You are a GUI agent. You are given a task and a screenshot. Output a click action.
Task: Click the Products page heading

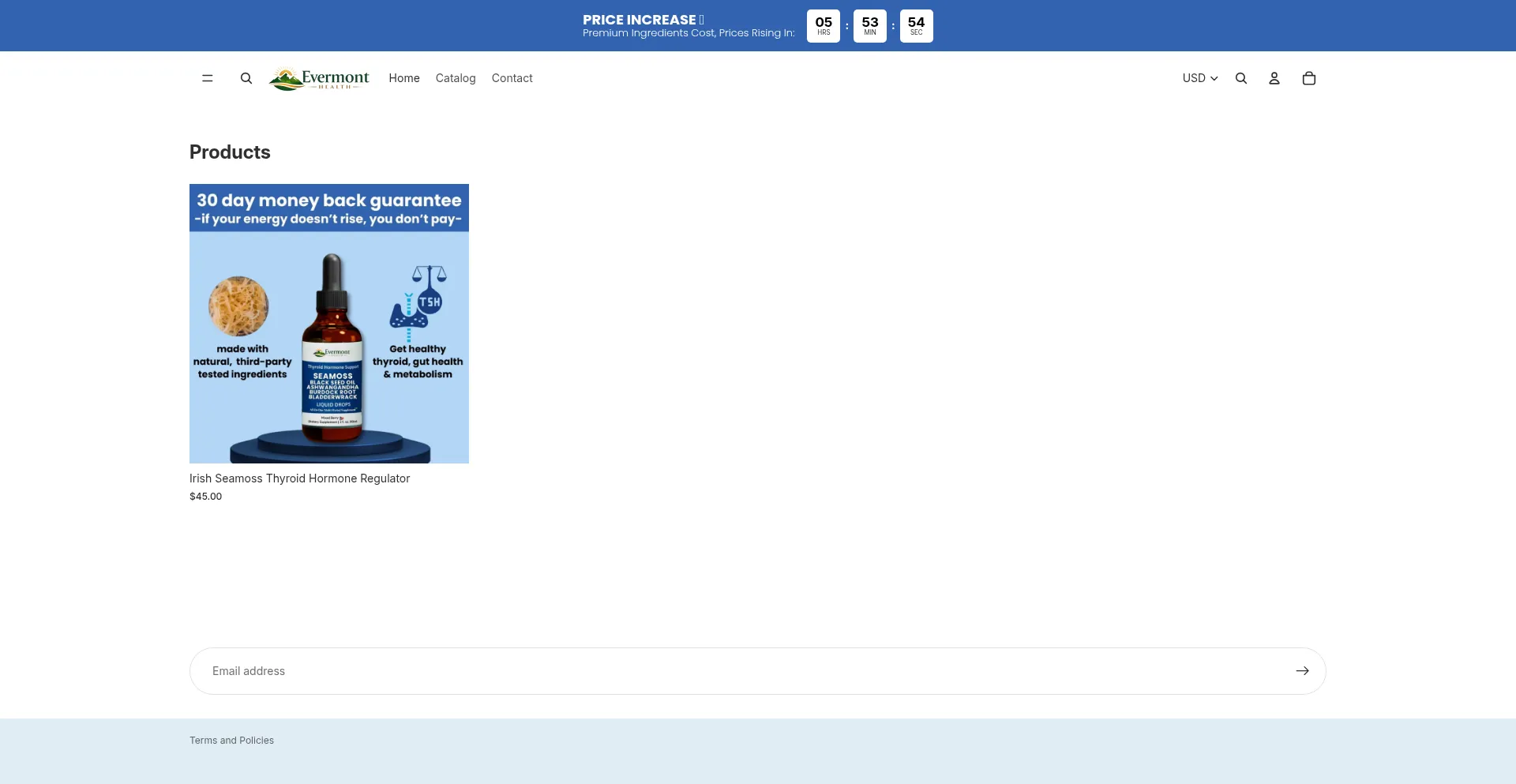(x=230, y=152)
